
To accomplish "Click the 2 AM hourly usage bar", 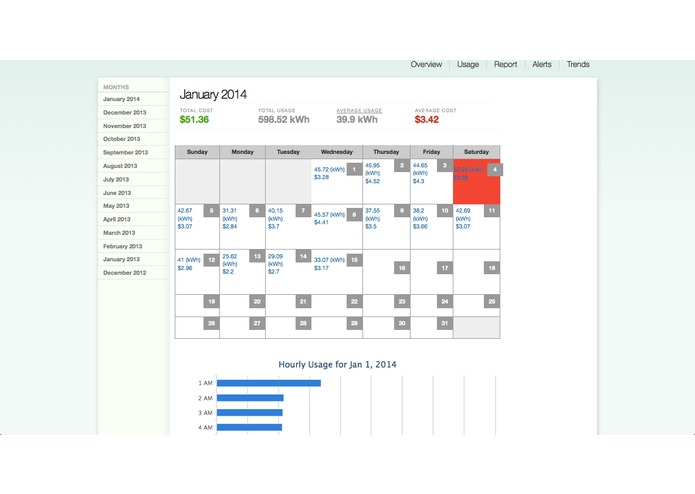I will click(250, 398).
